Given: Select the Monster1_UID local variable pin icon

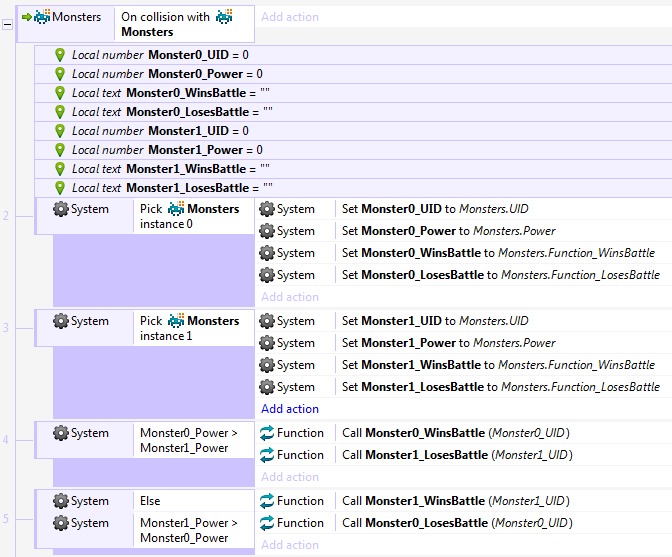Looking at the screenshot, I should tap(60, 131).
